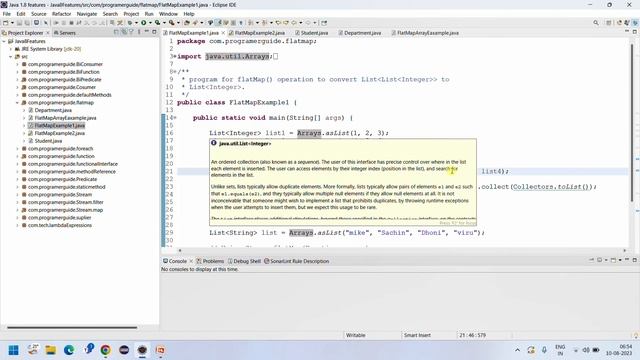This screenshot has width=640, height=360.
Task: Click the Save toolbar icon
Action: tap(19, 23)
